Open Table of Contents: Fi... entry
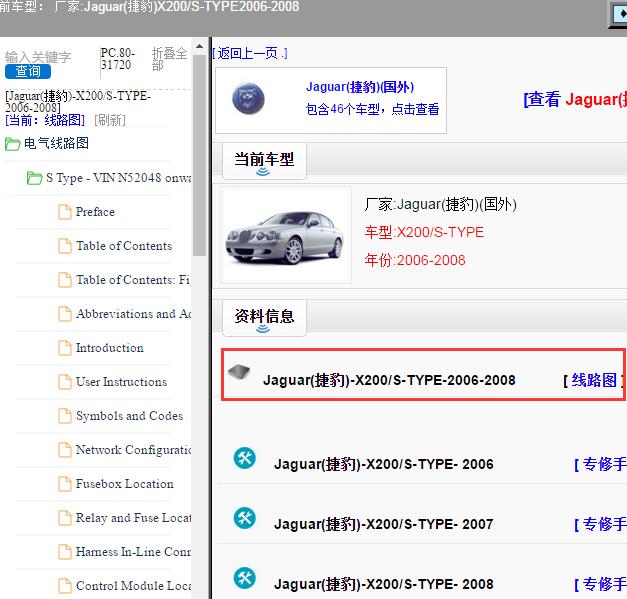This screenshot has width=627, height=599. tap(133, 280)
